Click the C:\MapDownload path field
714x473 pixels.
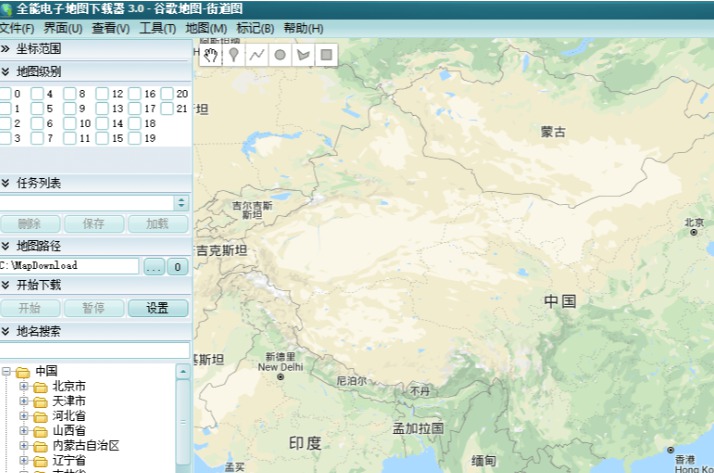tap(69, 266)
